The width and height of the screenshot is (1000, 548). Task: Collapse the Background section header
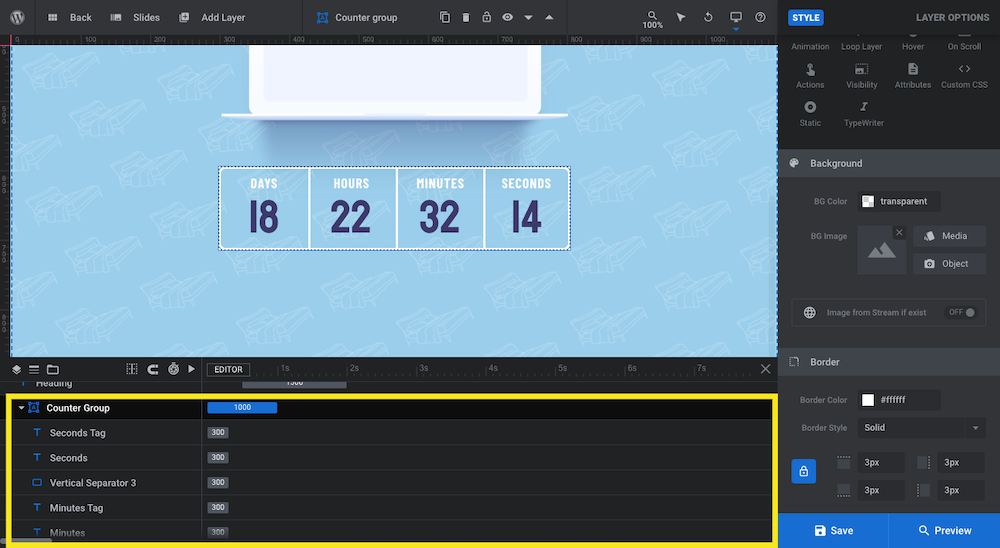(x=889, y=163)
